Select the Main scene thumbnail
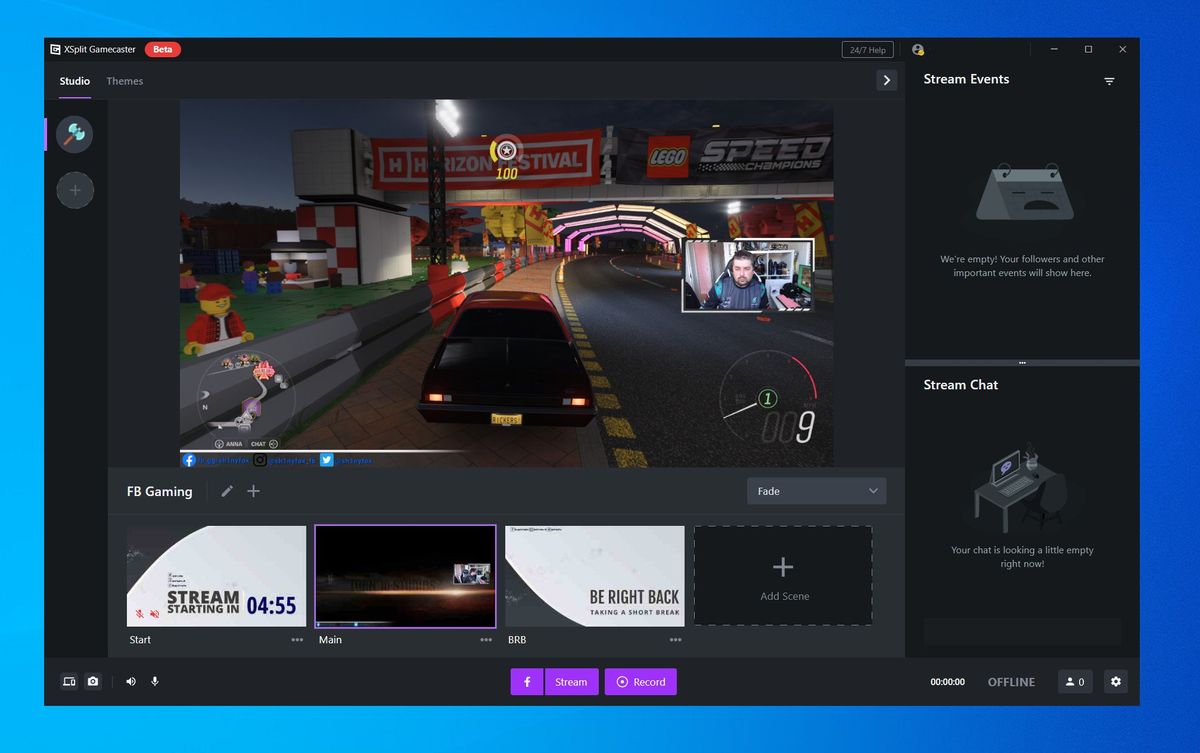Screen dimensions: 1200x753 [405, 576]
